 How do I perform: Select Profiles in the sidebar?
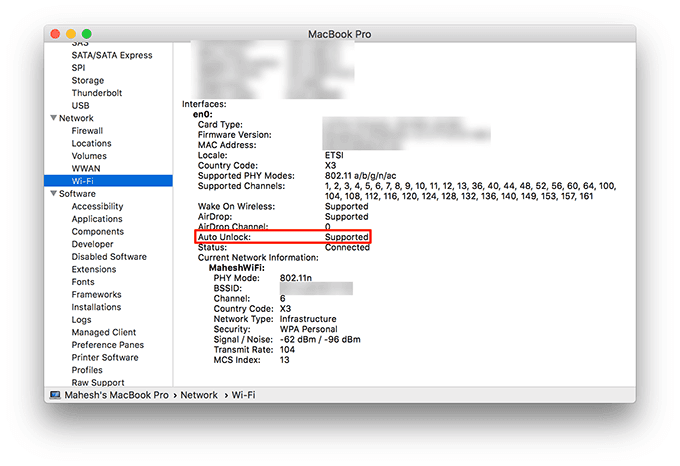[x=87, y=370]
